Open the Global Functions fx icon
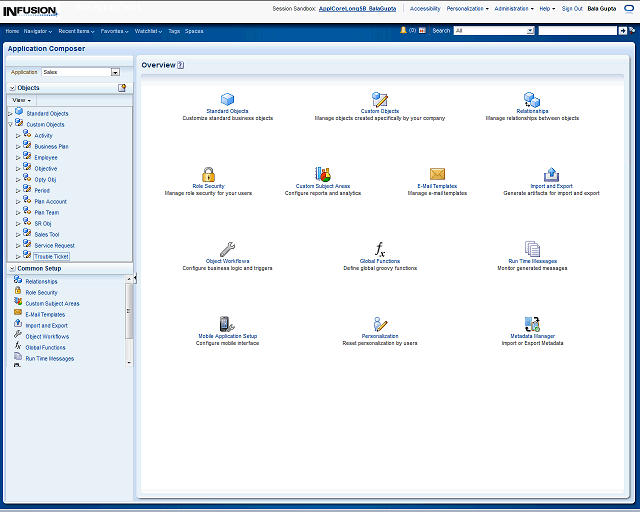The width and height of the screenshot is (640, 512). tap(379, 249)
